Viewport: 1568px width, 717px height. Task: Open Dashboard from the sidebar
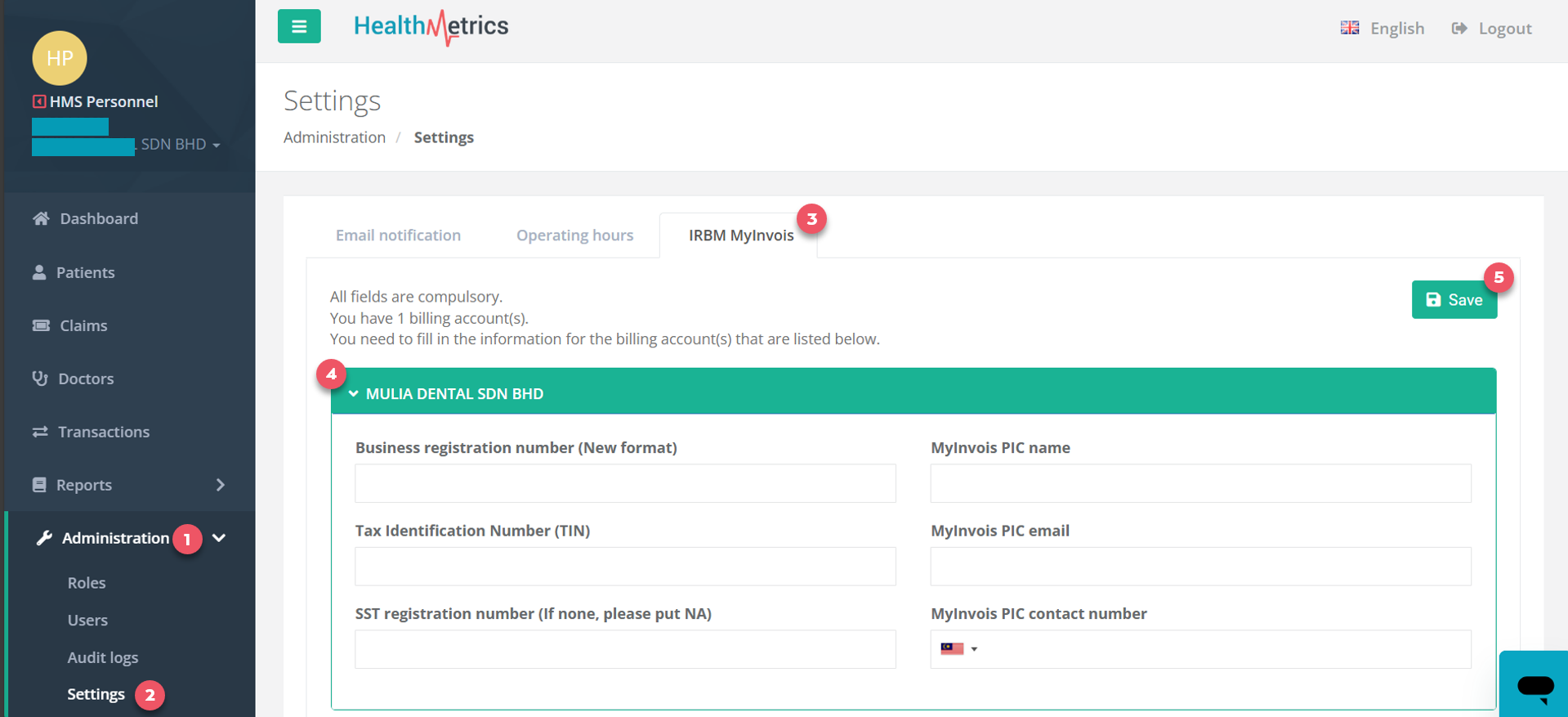pos(98,218)
